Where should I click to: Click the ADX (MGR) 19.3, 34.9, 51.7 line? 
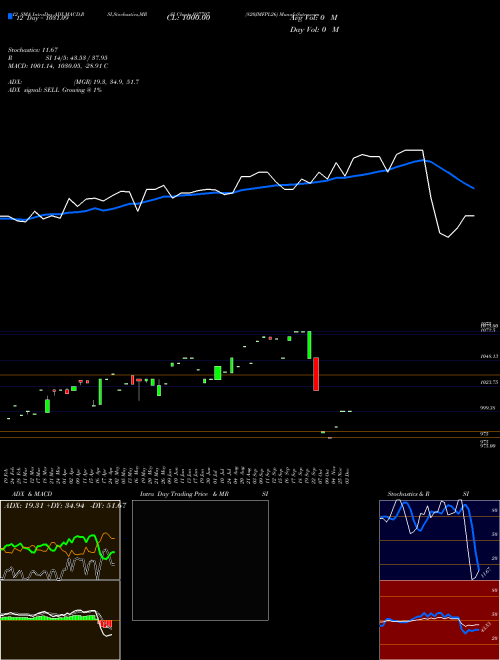73,82
